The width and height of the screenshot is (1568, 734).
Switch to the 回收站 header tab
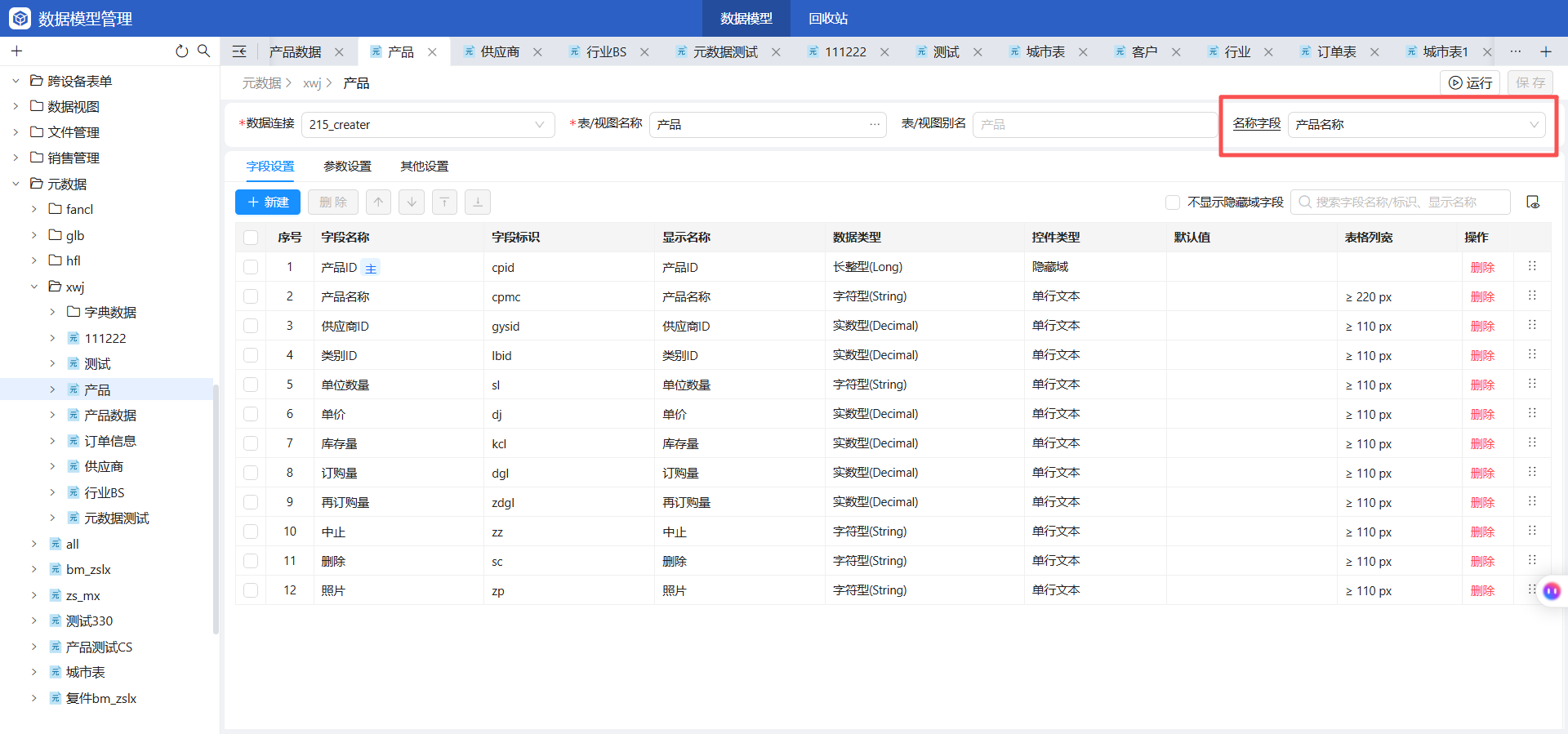[x=828, y=18]
